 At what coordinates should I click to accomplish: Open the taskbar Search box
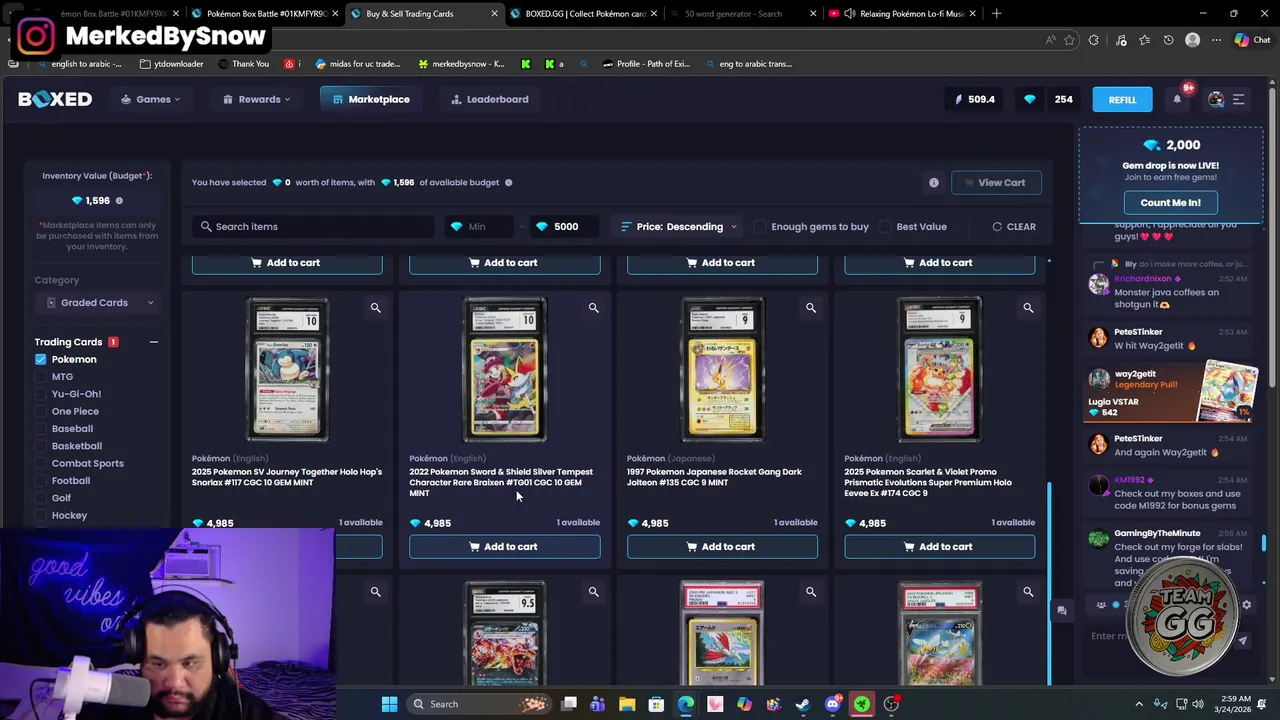click(478, 704)
